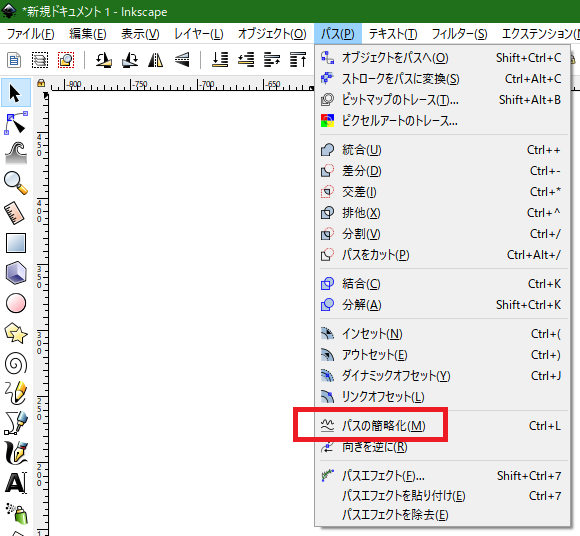The height and width of the screenshot is (536, 580).
Task: Choose ビットマップのトレース(T)...
Action: click(x=442, y=100)
